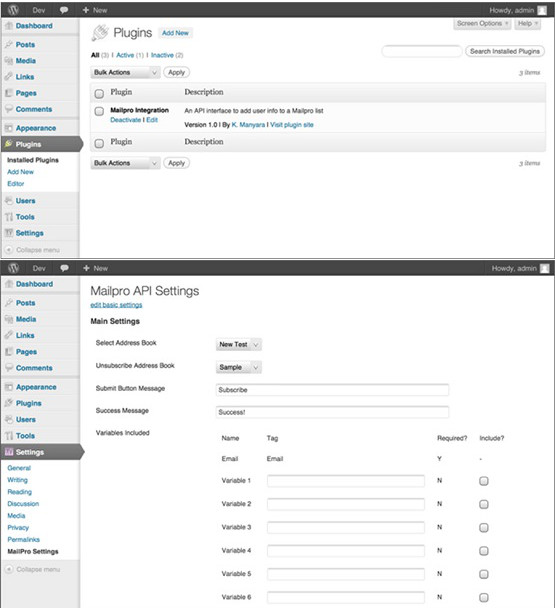Tick Include checkbox for Variable 4
Viewport: 555px width, 608px height.
[x=484, y=551]
